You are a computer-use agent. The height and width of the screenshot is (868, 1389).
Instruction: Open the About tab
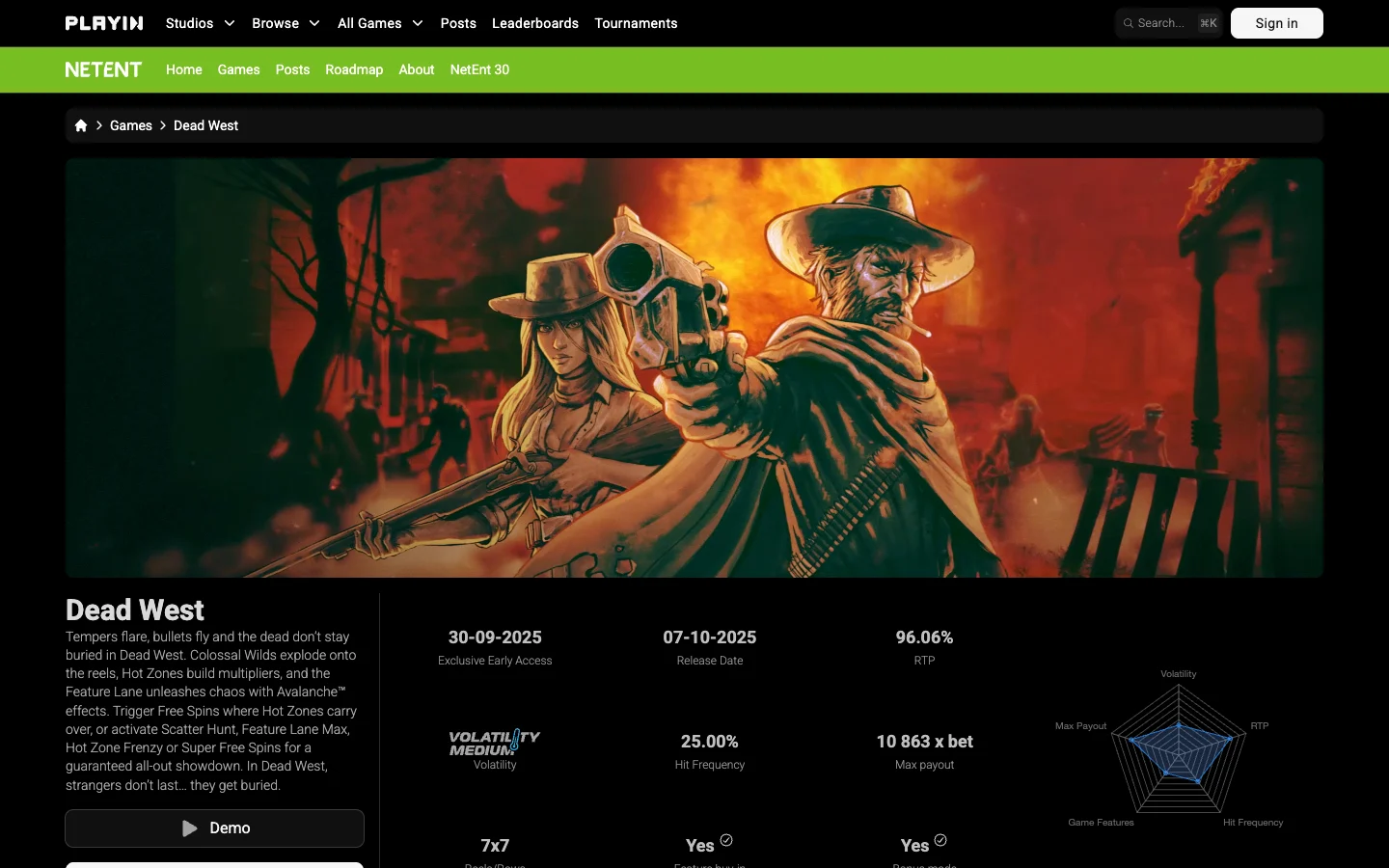click(x=417, y=69)
